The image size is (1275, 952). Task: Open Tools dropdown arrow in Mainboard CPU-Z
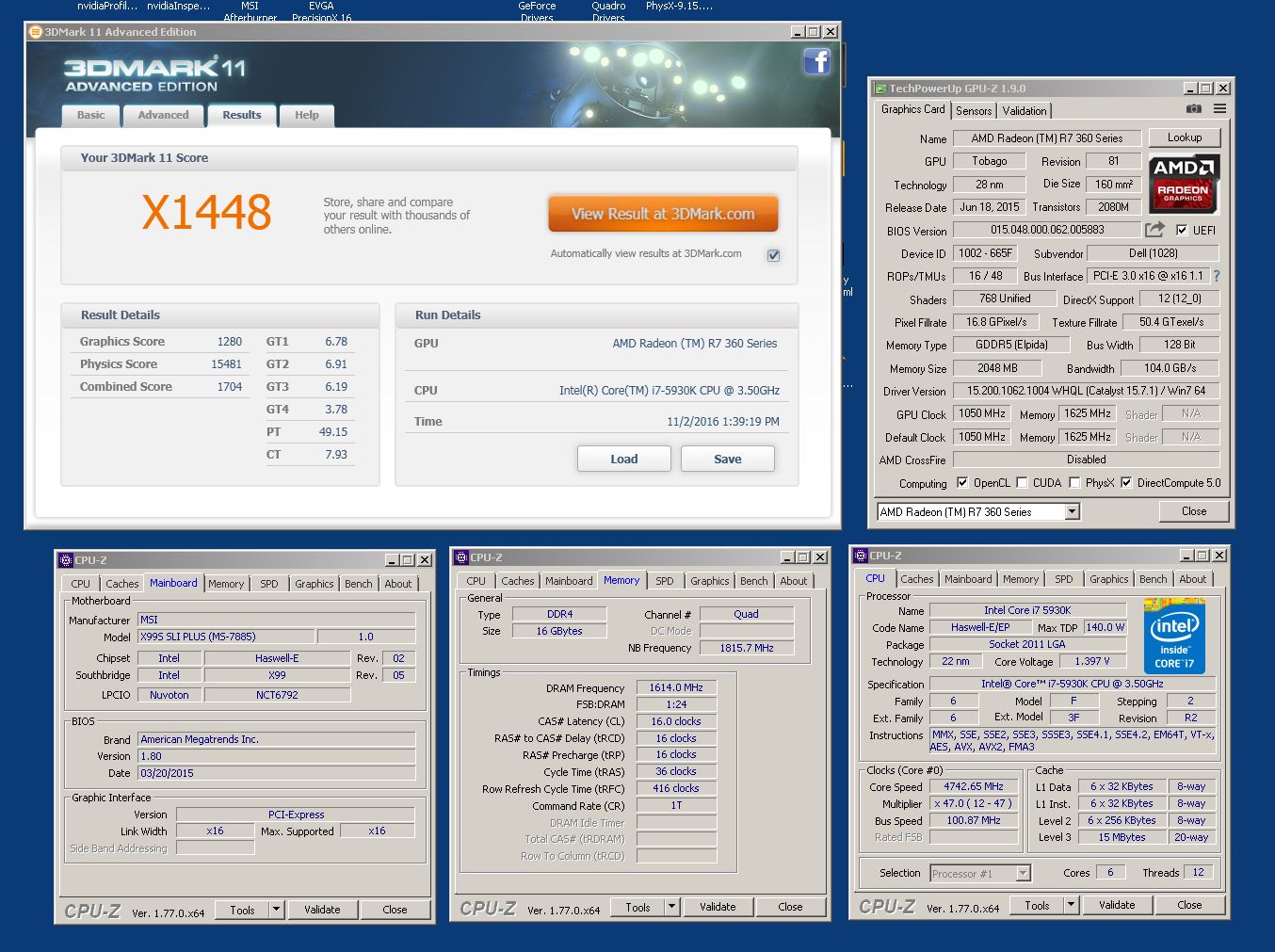tap(276, 910)
